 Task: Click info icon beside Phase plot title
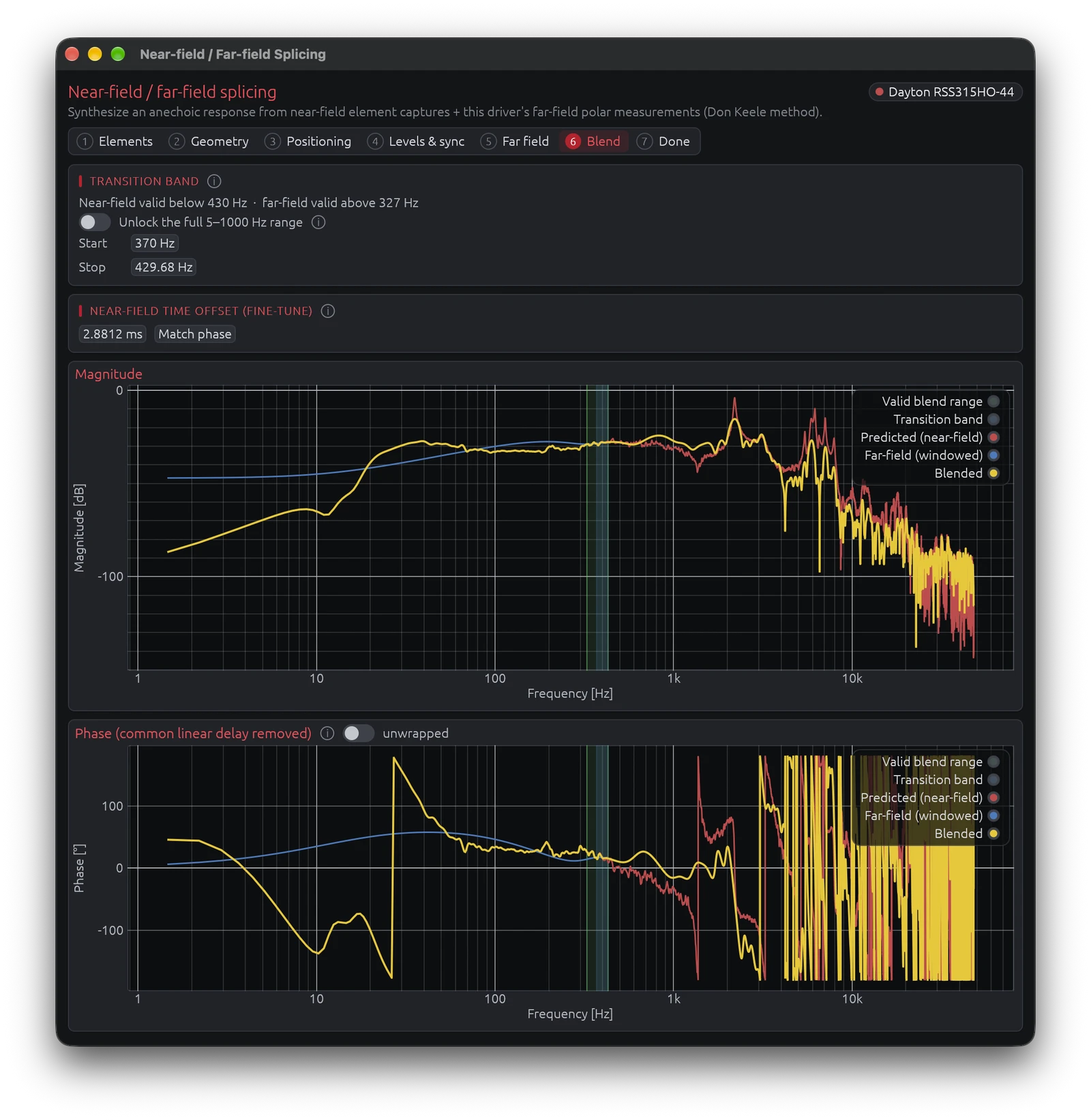[327, 733]
